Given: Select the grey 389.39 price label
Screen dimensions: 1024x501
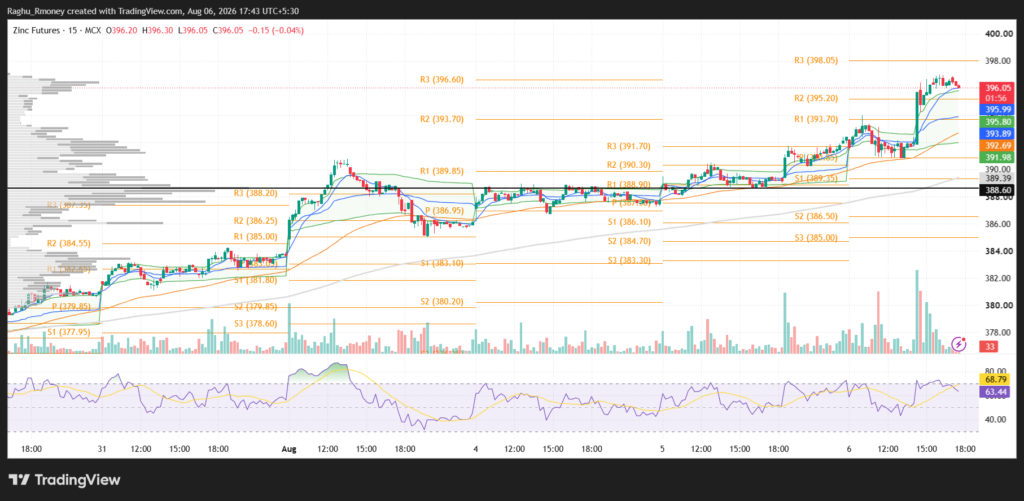Looking at the screenshot, I should click(998, 178).
